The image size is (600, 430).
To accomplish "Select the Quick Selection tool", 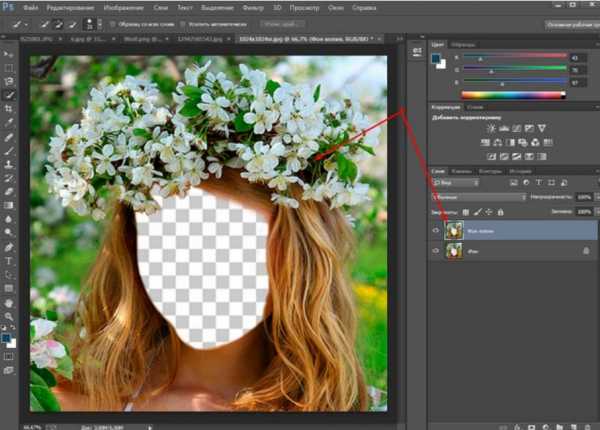I will (10, 94).
